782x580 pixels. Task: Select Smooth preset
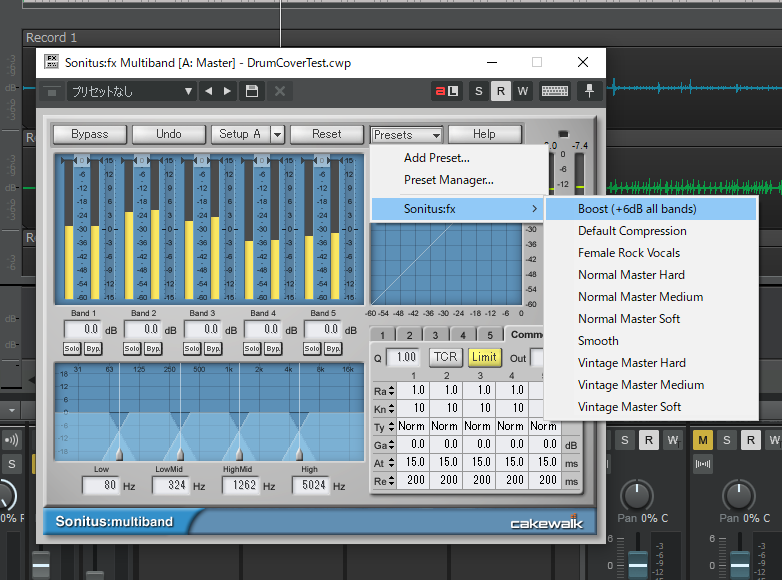point(651,341)
